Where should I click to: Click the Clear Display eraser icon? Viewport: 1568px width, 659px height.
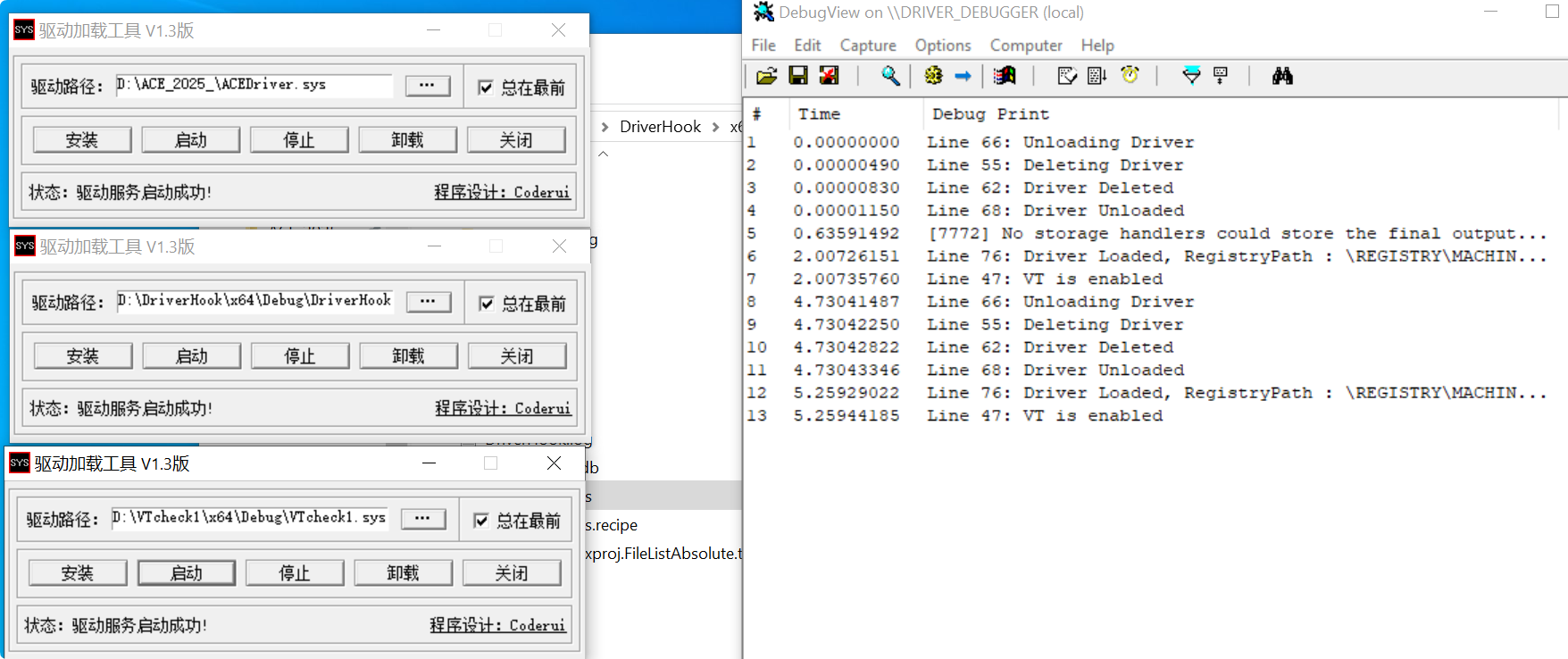[1067, 76]
